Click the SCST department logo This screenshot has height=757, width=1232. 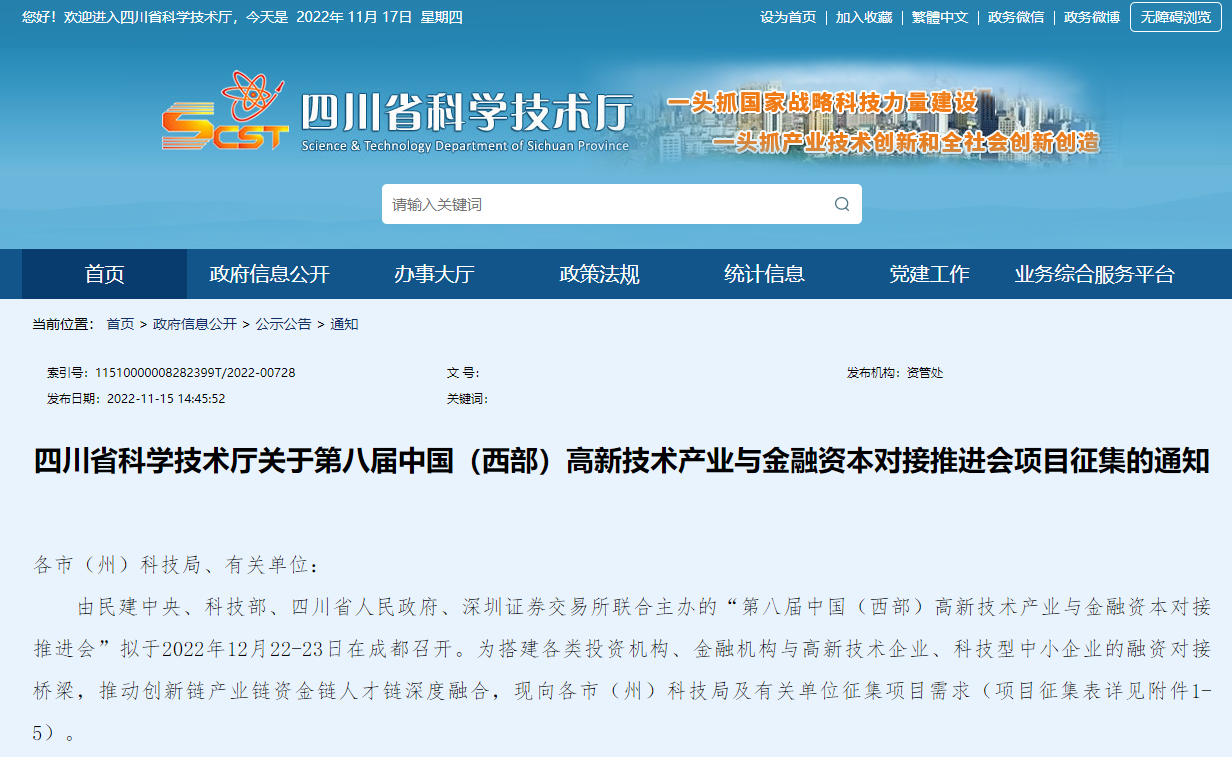(225, 113)
